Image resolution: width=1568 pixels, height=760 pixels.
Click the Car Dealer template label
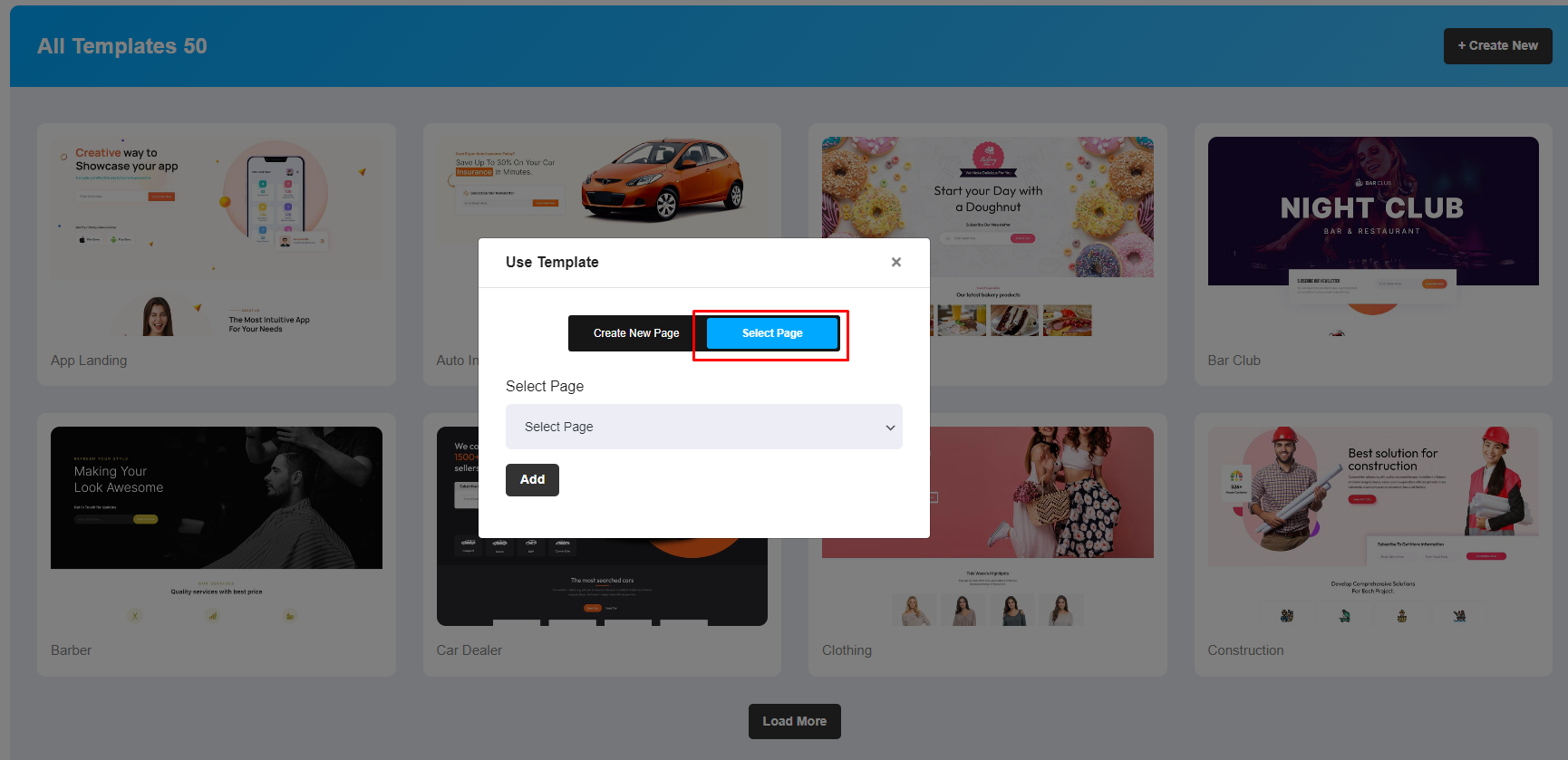469,650
